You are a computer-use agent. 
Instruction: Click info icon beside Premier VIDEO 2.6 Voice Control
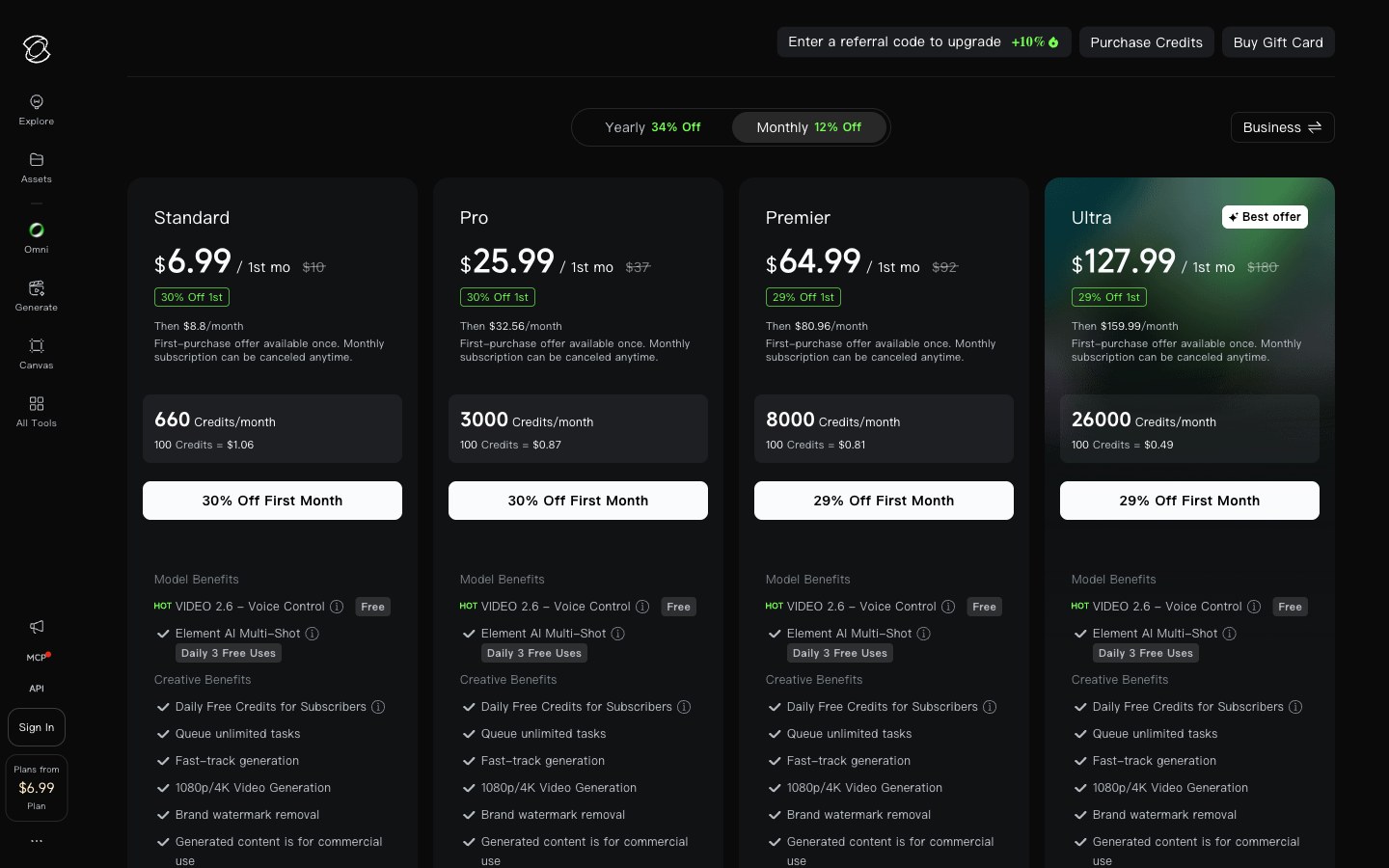tap(948, 607)
